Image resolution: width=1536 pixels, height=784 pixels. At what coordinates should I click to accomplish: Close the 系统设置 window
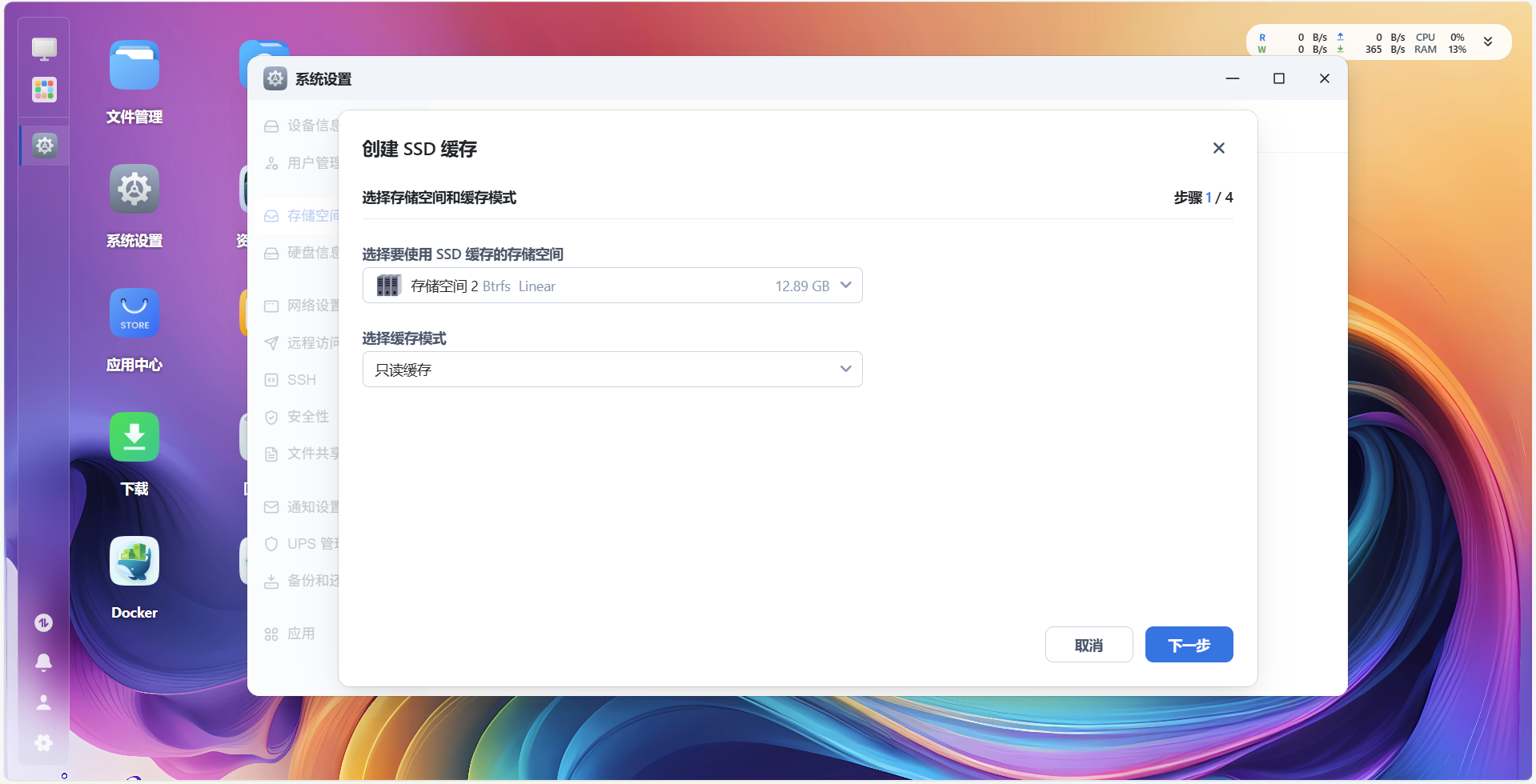tap(1325, 78)
